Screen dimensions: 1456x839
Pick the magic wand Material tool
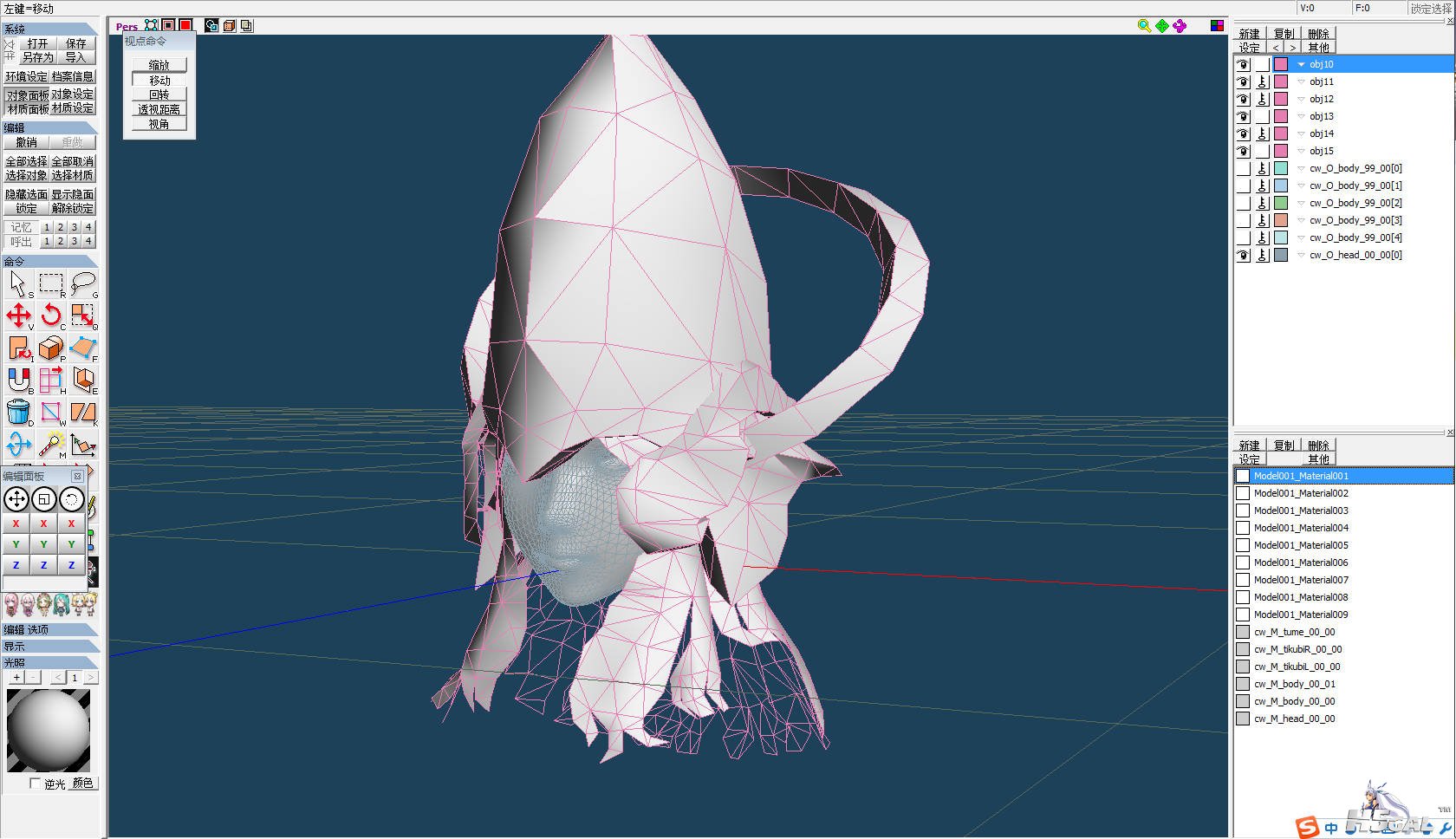(51, 444)
